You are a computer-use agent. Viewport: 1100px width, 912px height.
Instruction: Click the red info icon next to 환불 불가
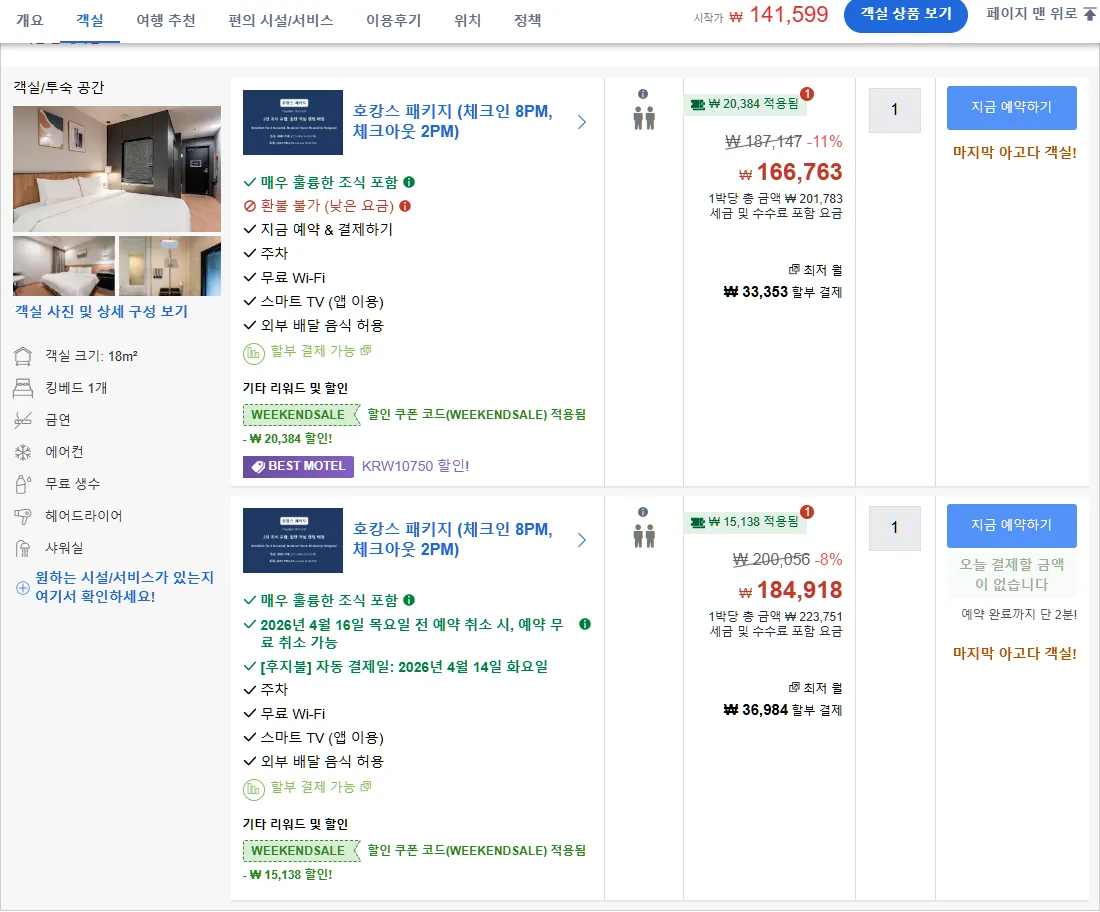405,206
